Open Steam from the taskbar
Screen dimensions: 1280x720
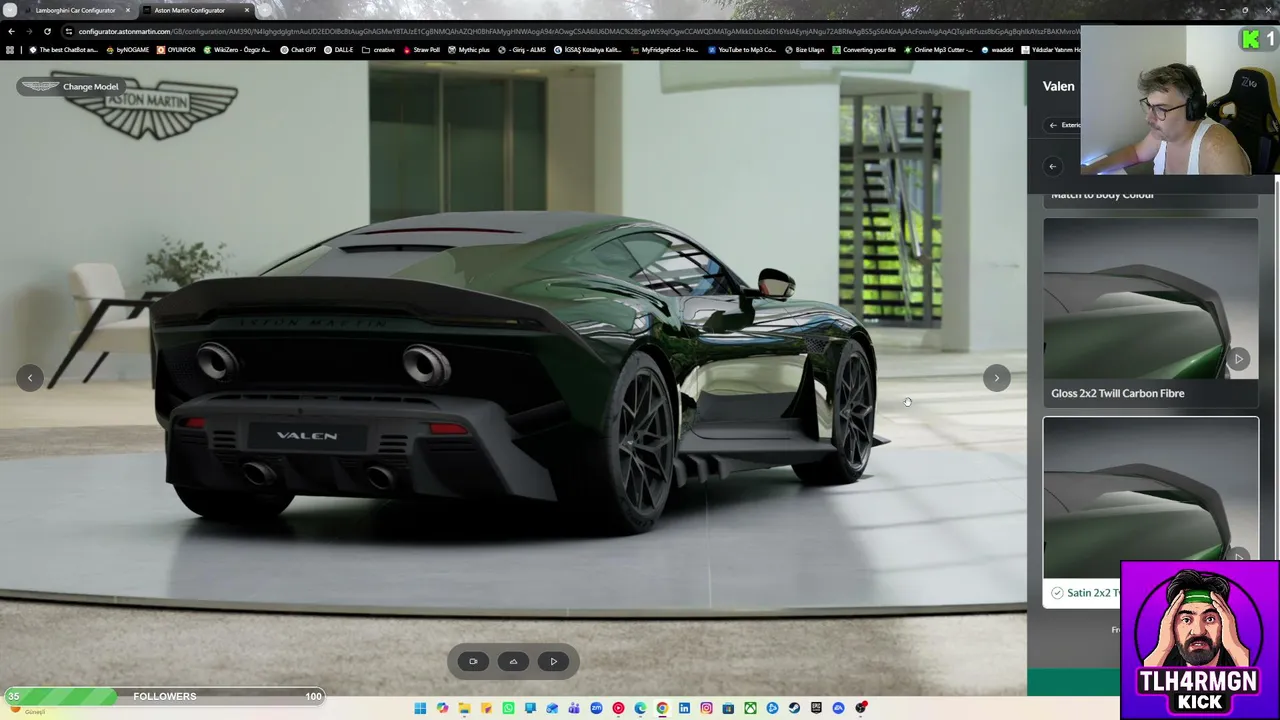[x=794, y=708]
